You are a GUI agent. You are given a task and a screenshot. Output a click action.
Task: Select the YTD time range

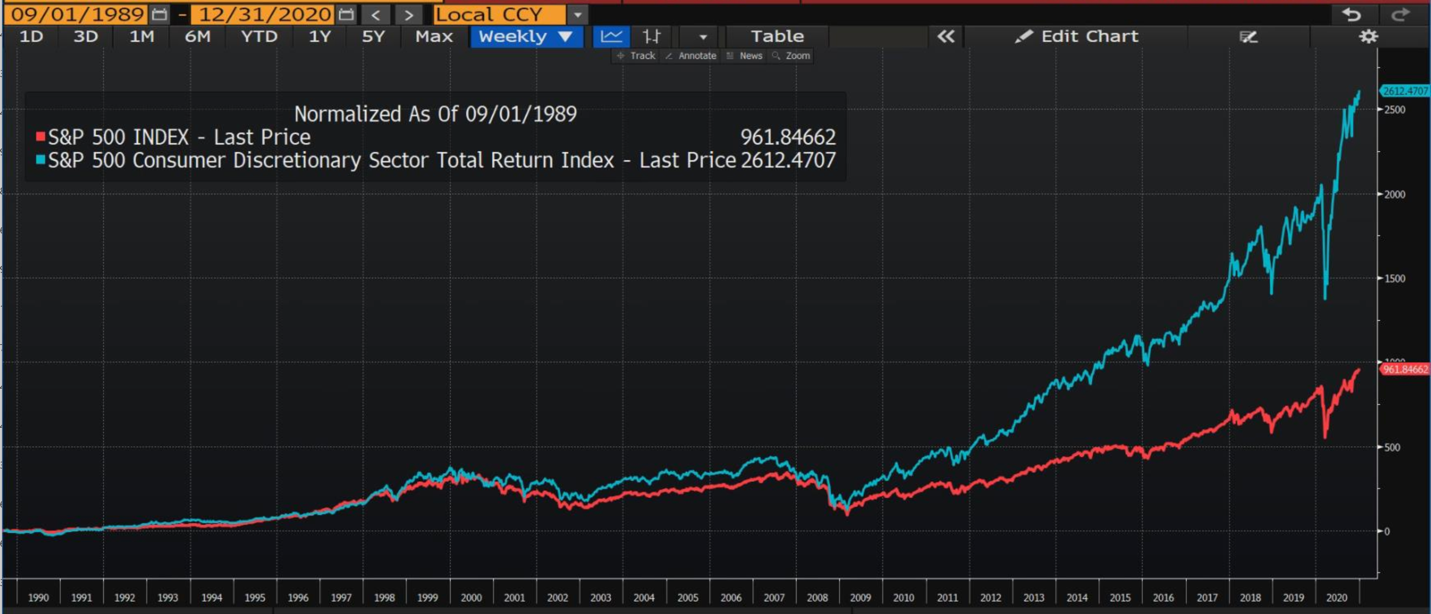pyautogui.click(x=259, y=37)
